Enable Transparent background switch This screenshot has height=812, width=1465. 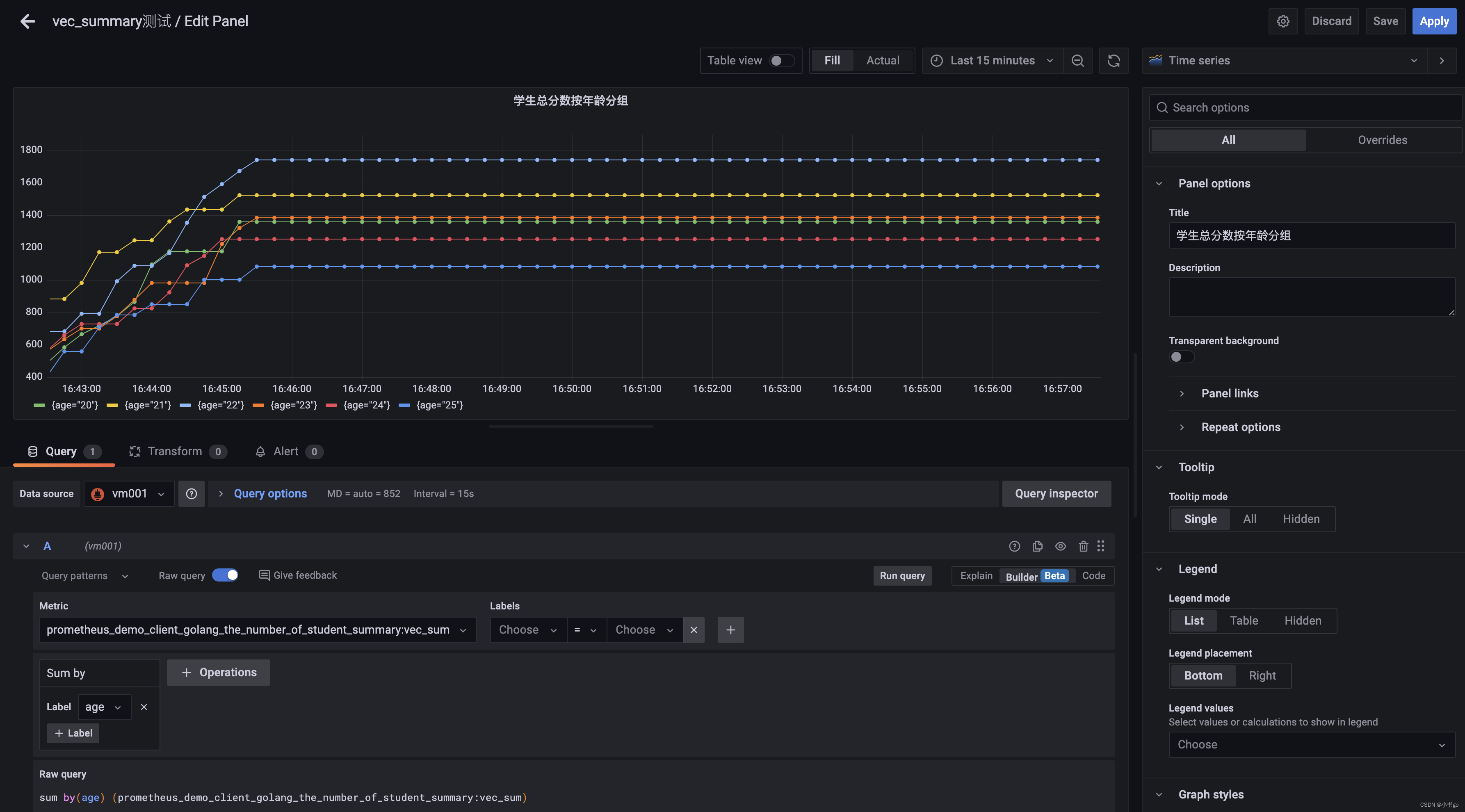click(x=1181, y=357)
